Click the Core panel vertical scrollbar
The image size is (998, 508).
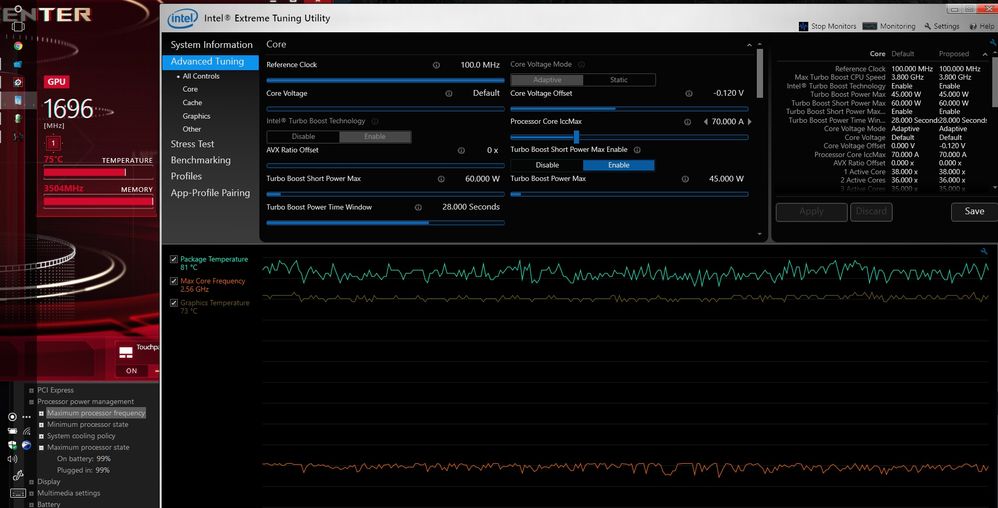pyautogui.click(x=759, y=73)
